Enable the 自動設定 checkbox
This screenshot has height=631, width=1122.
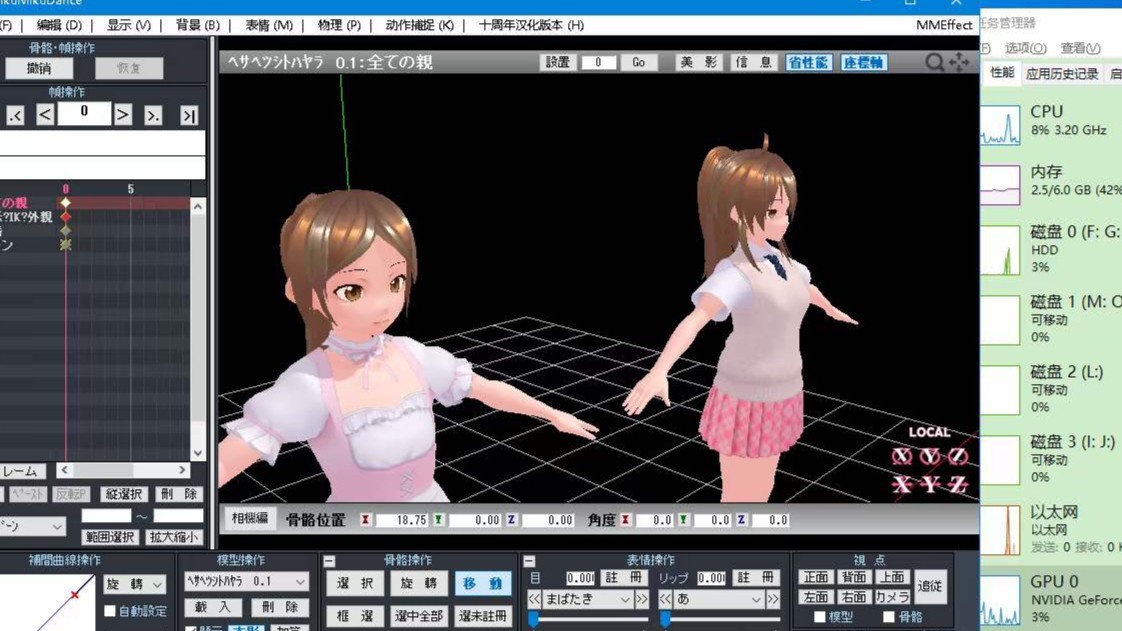(x=110, y=611)
